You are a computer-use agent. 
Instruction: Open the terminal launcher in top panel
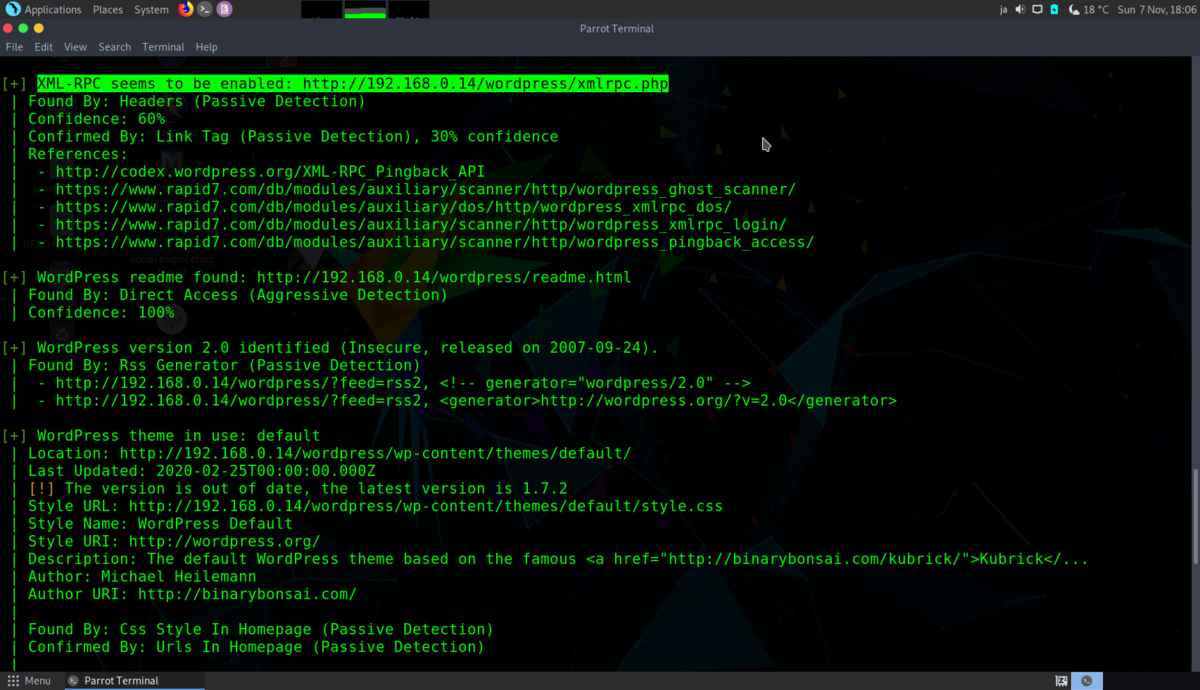[x=205, y=9]
